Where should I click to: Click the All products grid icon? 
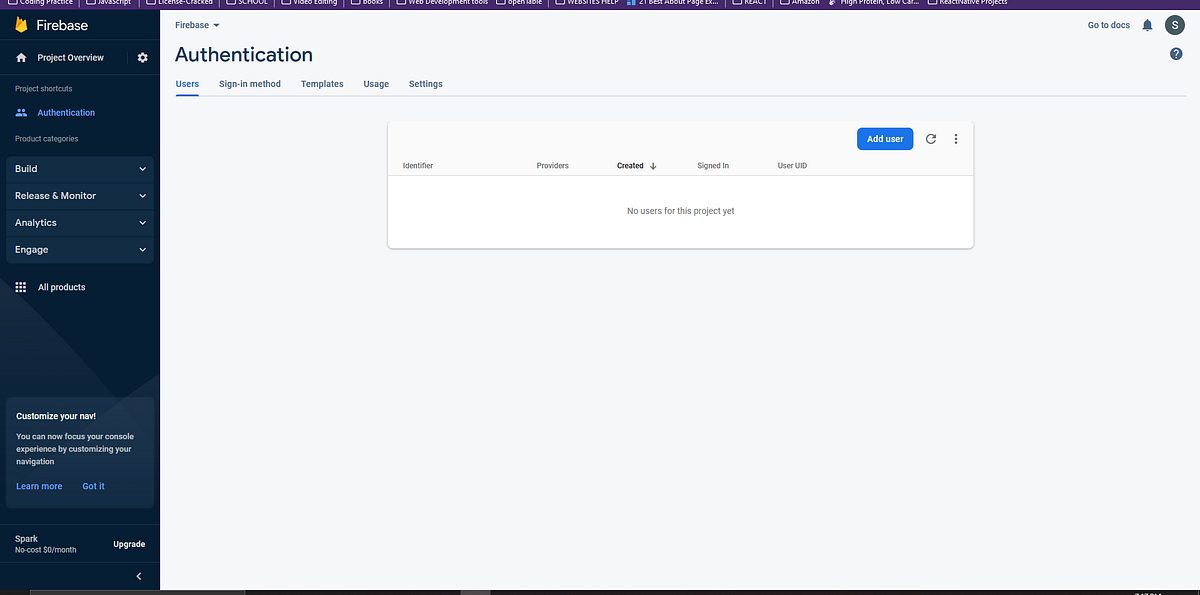pos(21,287)
